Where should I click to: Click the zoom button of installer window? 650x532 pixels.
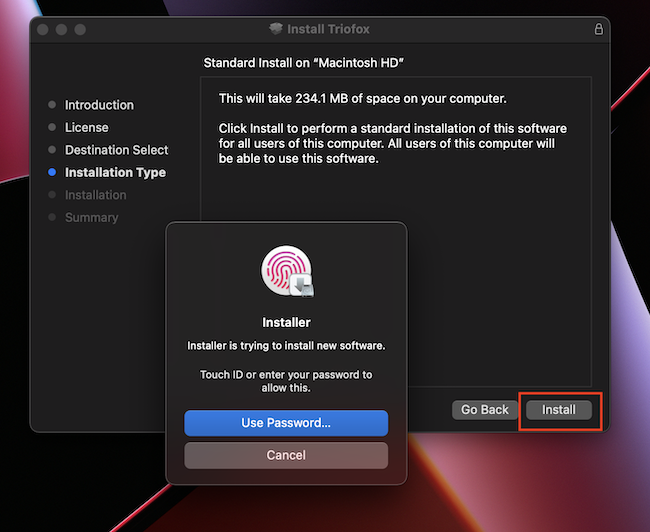(80, 29)
